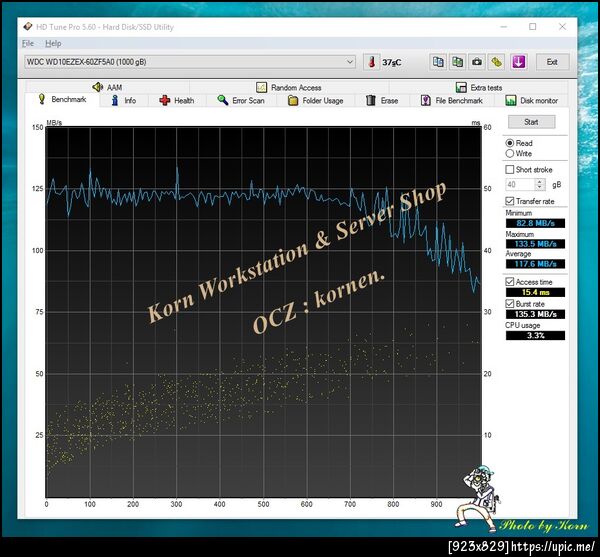Select the Read radio button
This screenshot has width=600, height=557.
(510, 143)
